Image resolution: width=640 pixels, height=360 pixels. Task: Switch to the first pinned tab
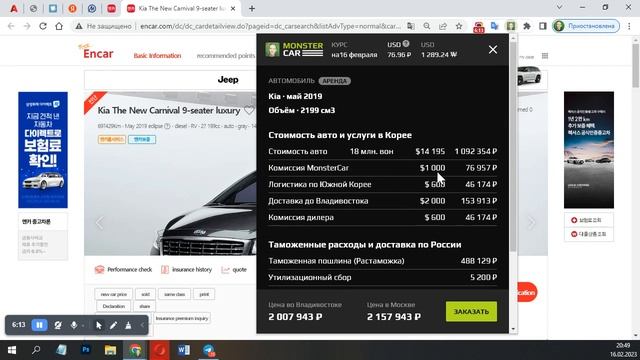[13, 9]
